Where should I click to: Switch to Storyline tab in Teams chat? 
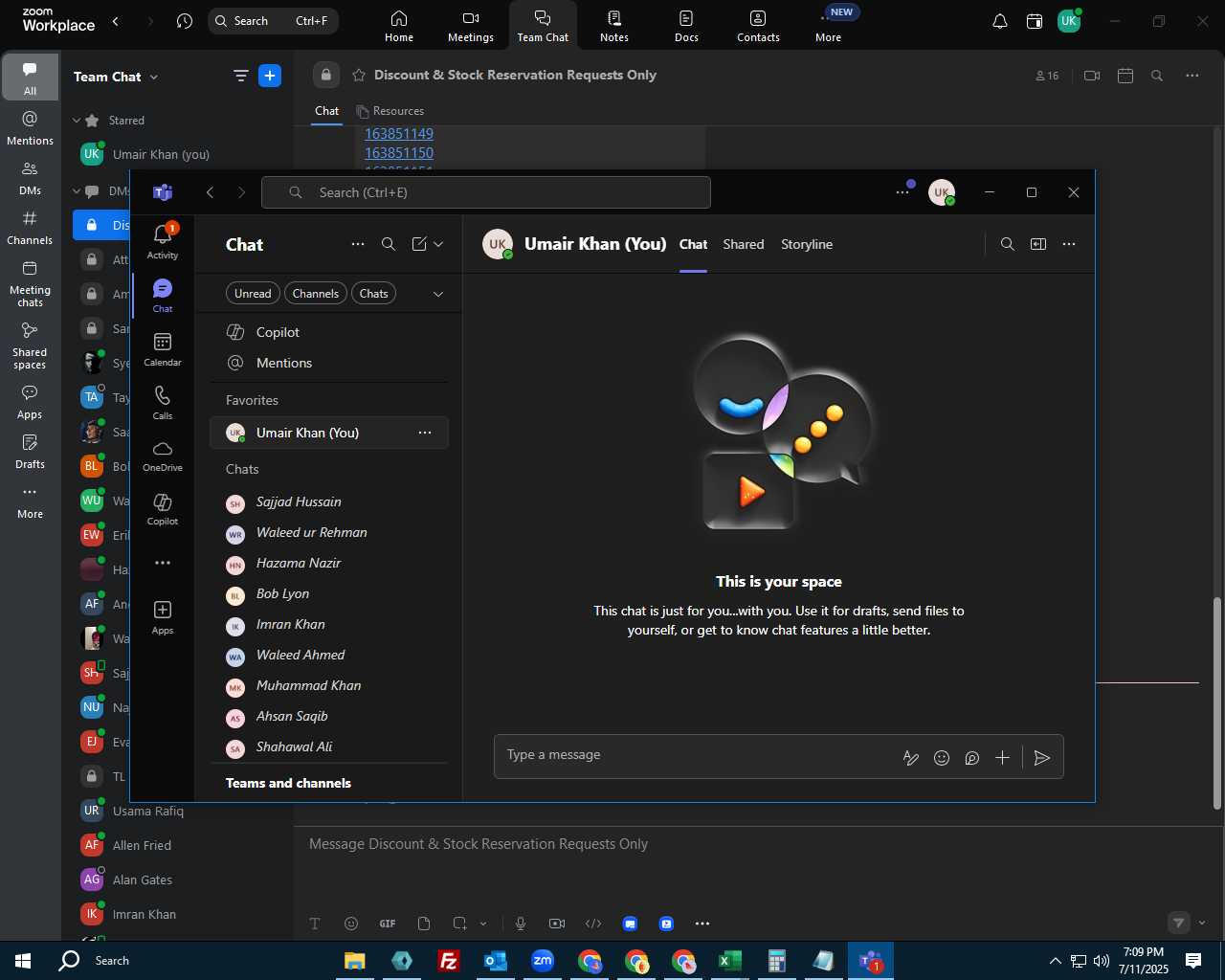tap(807, 244)
